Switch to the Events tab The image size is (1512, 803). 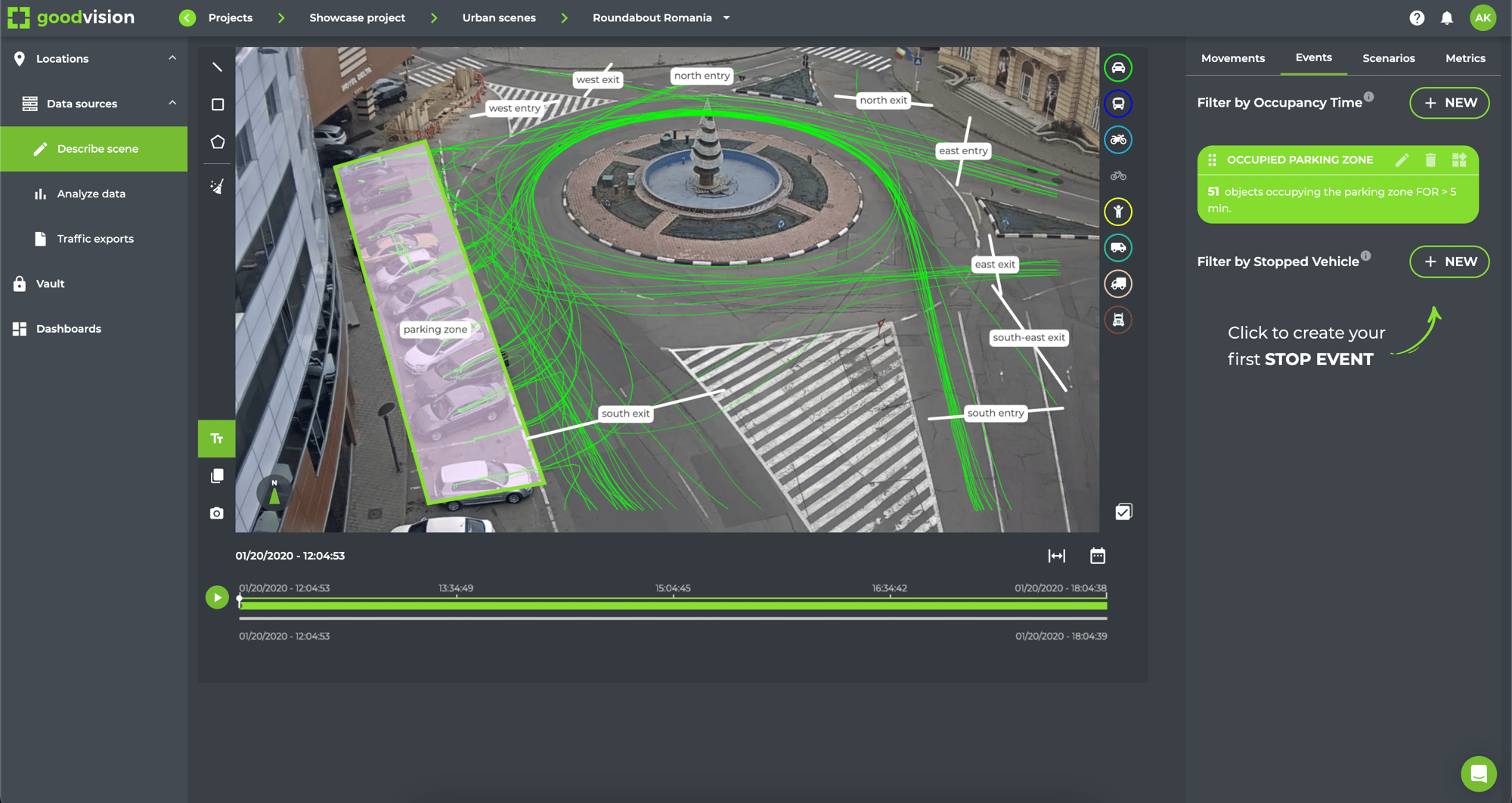click(x=1313, y=57)
